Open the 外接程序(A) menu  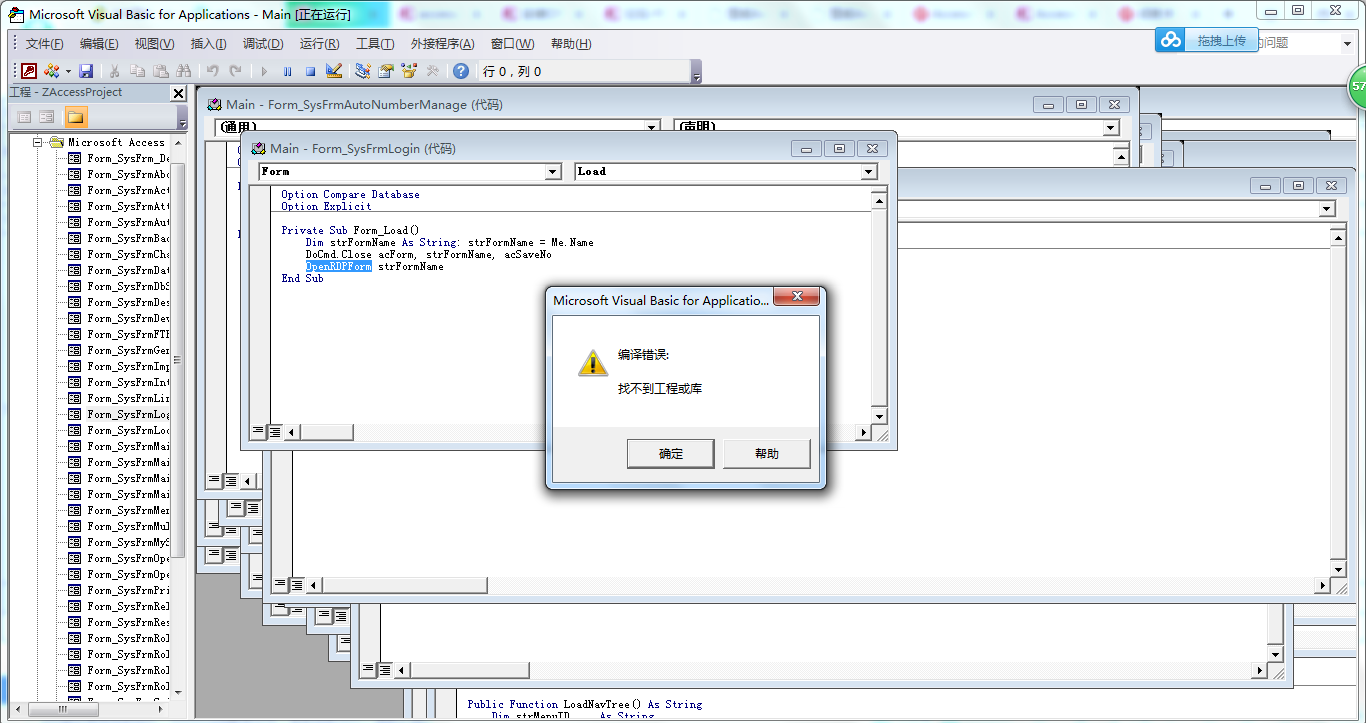[x=442, y=43]
